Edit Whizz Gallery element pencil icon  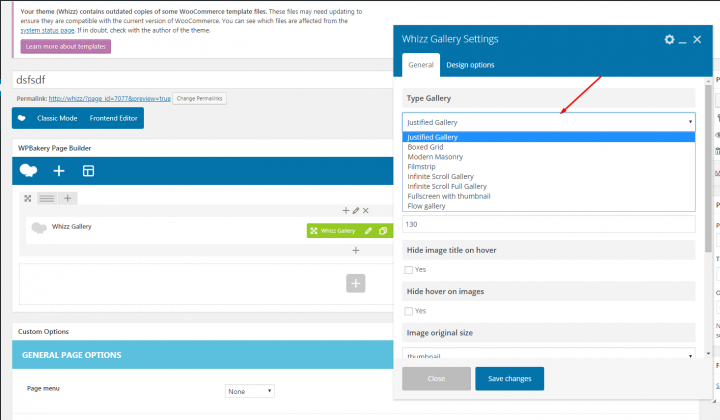pyautogui.click(x=368, y=230)
